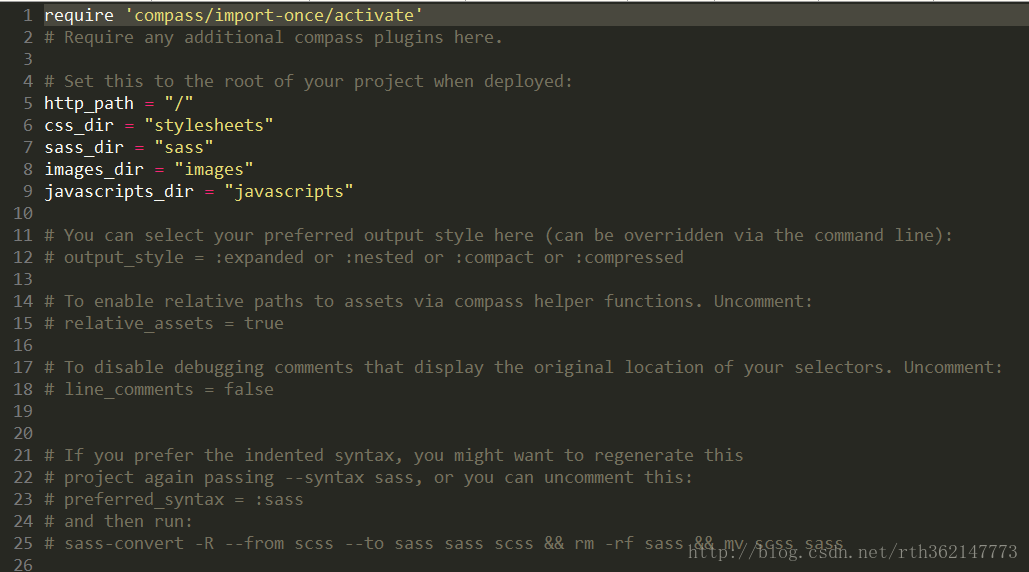Image resolution: width=1029 pixels, height=572 pixels.
Task: Click the "Set this to the root" comment
Action: tap(308, 81)
